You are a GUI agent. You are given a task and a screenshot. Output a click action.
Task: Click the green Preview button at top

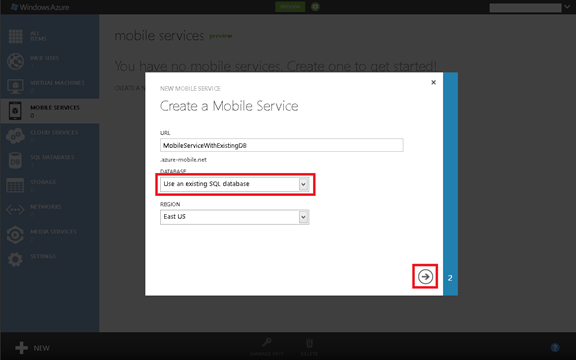(x=290, y=7)
